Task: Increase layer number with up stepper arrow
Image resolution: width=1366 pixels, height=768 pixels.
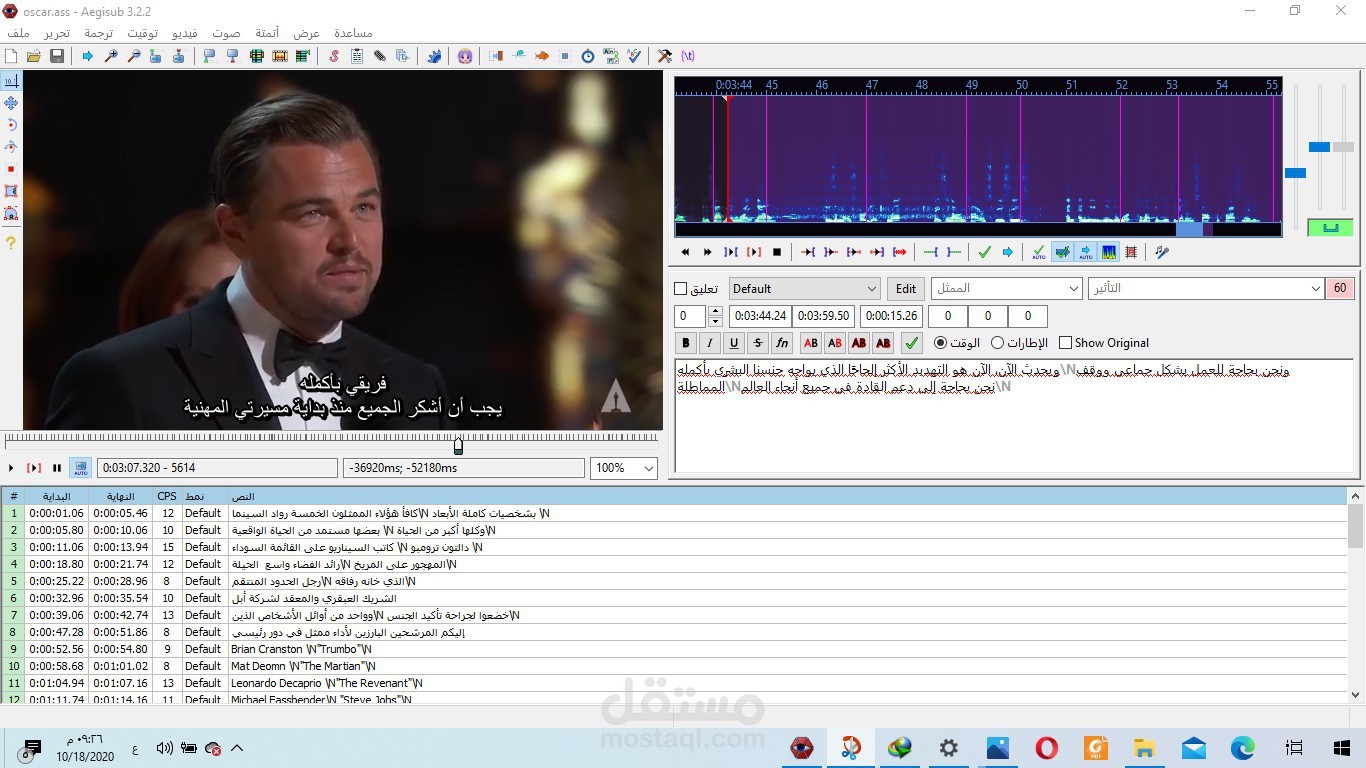Action: pyautogui.click(x=715, y=311)
